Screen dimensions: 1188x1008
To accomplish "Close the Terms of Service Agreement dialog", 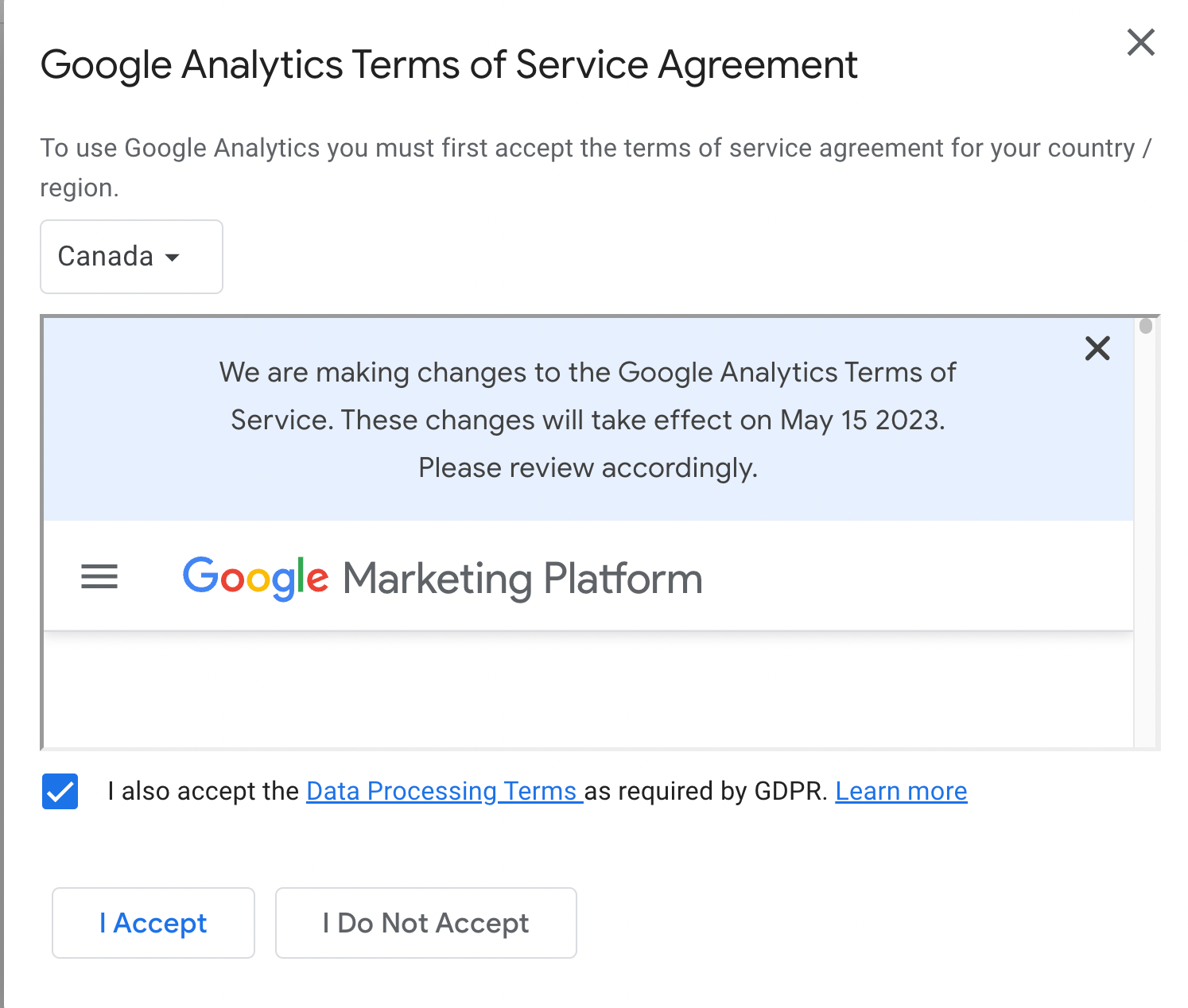I will (x=1140, y=42).
